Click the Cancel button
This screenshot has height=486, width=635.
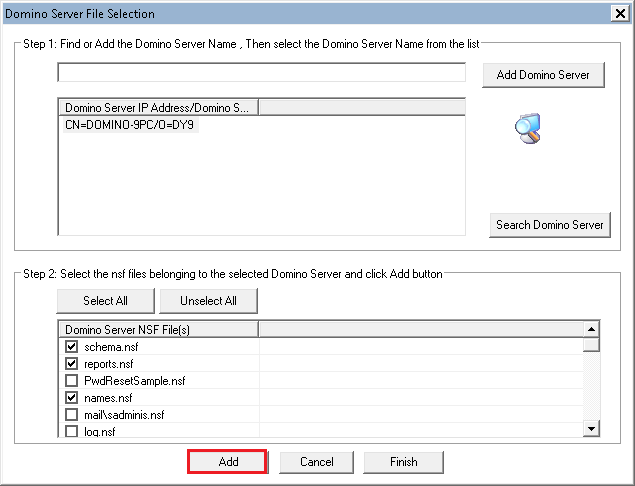tap(317, 462)
